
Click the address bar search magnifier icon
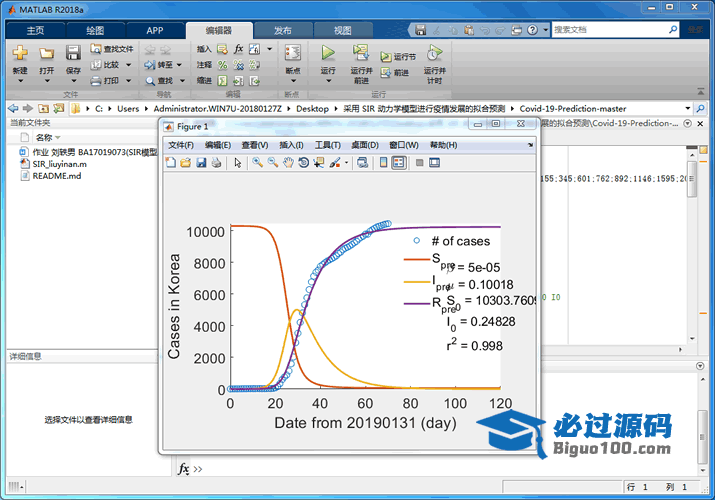click(700, 108)
